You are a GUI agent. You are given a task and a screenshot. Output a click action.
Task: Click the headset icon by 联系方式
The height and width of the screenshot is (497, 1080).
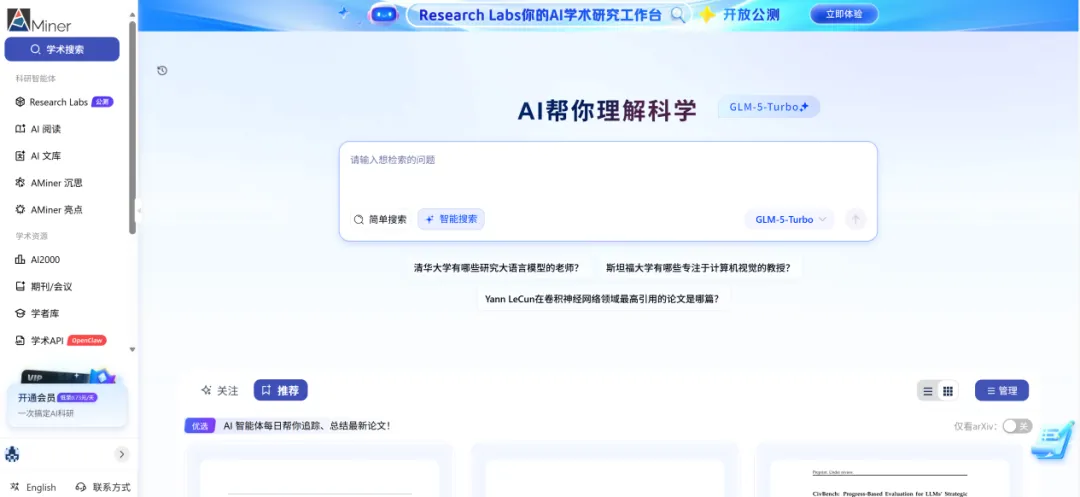(81, 487)
